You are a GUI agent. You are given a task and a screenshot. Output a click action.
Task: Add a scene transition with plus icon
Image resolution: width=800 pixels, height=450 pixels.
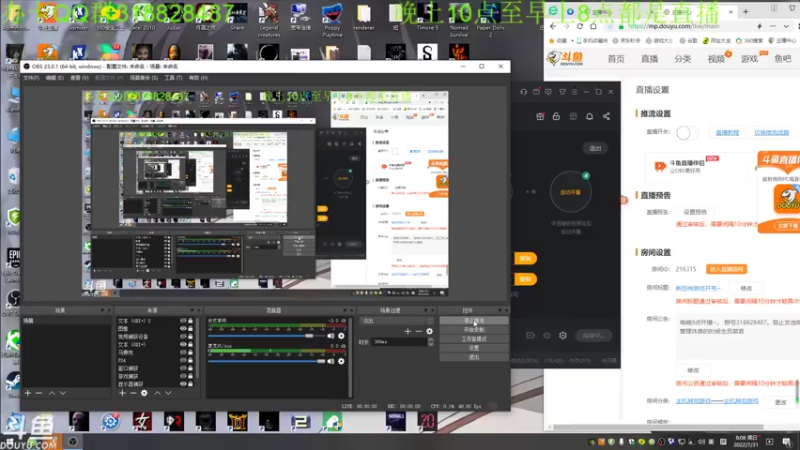408,331
